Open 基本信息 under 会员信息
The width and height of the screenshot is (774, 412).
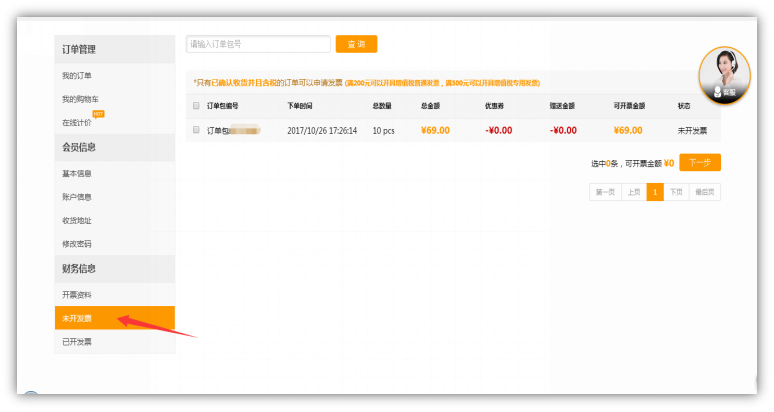[77, 173]
